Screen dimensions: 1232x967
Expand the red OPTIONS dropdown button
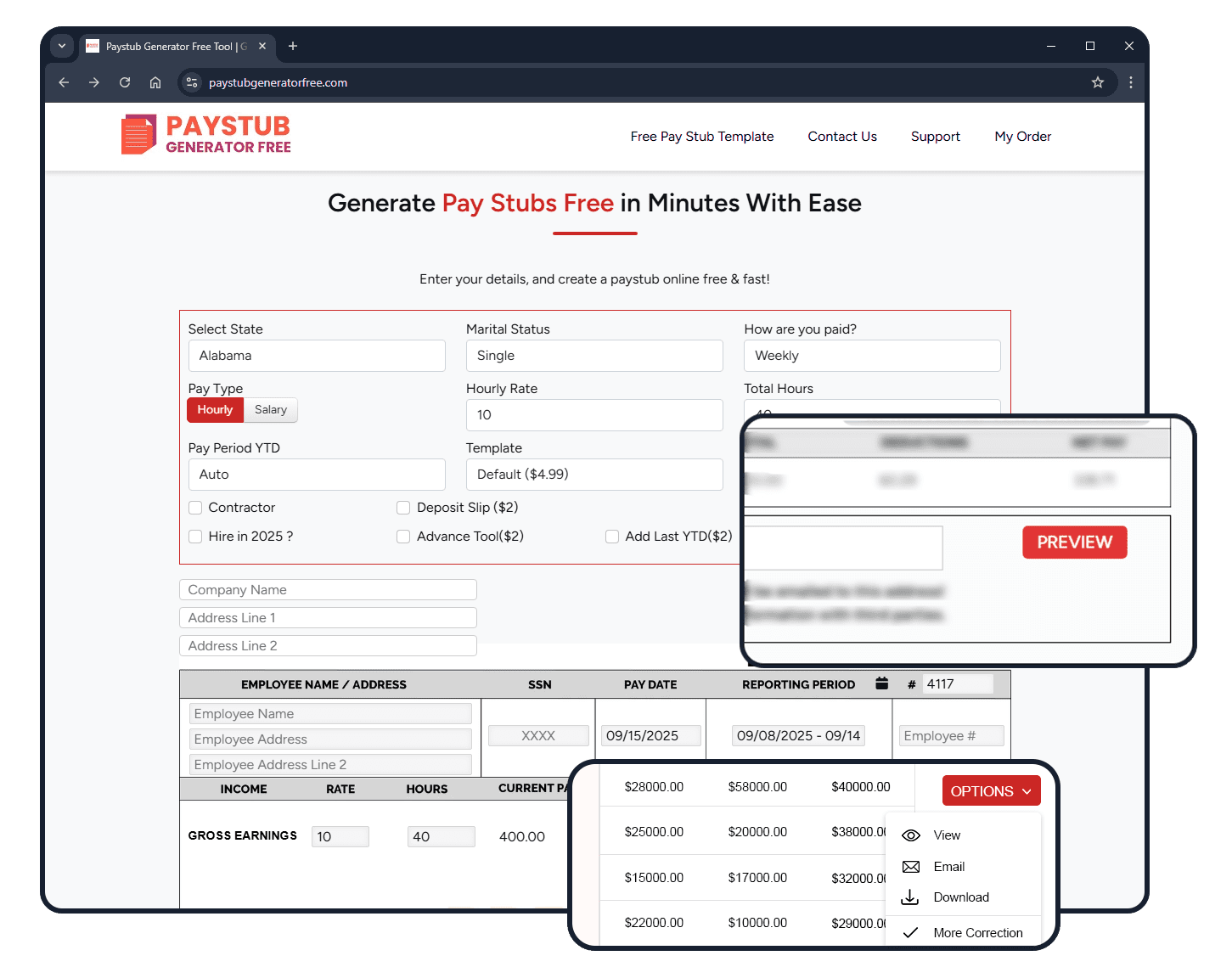(x=991, y=791)
